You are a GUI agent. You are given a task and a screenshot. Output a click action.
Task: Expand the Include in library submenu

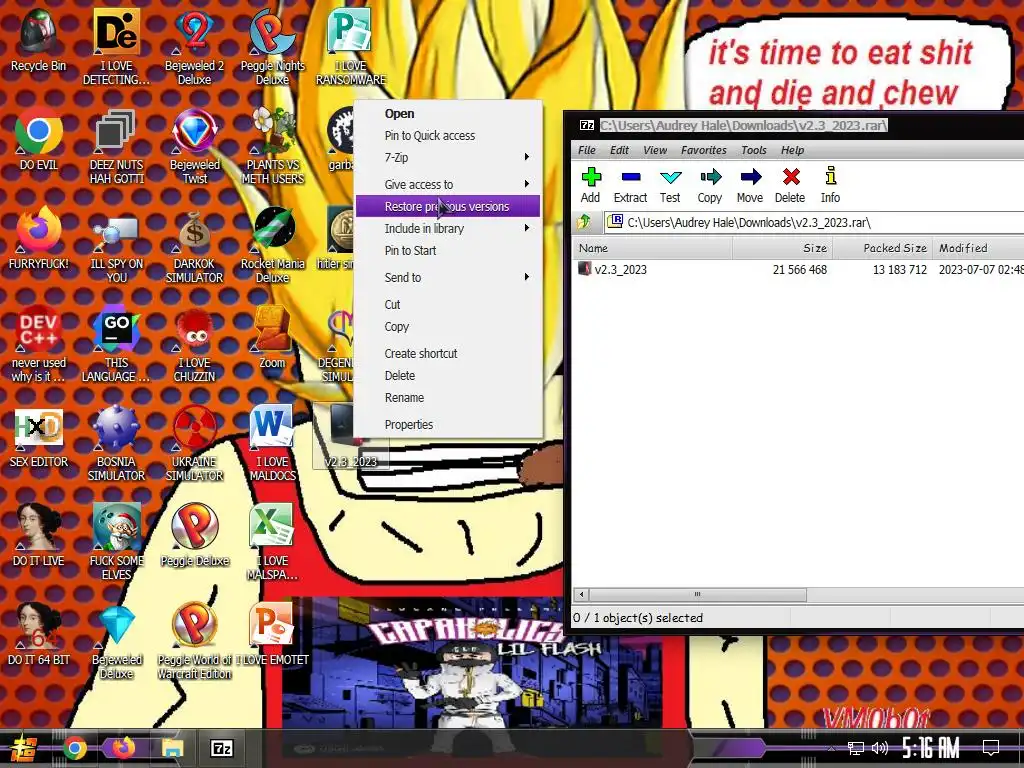click(448, 228)
